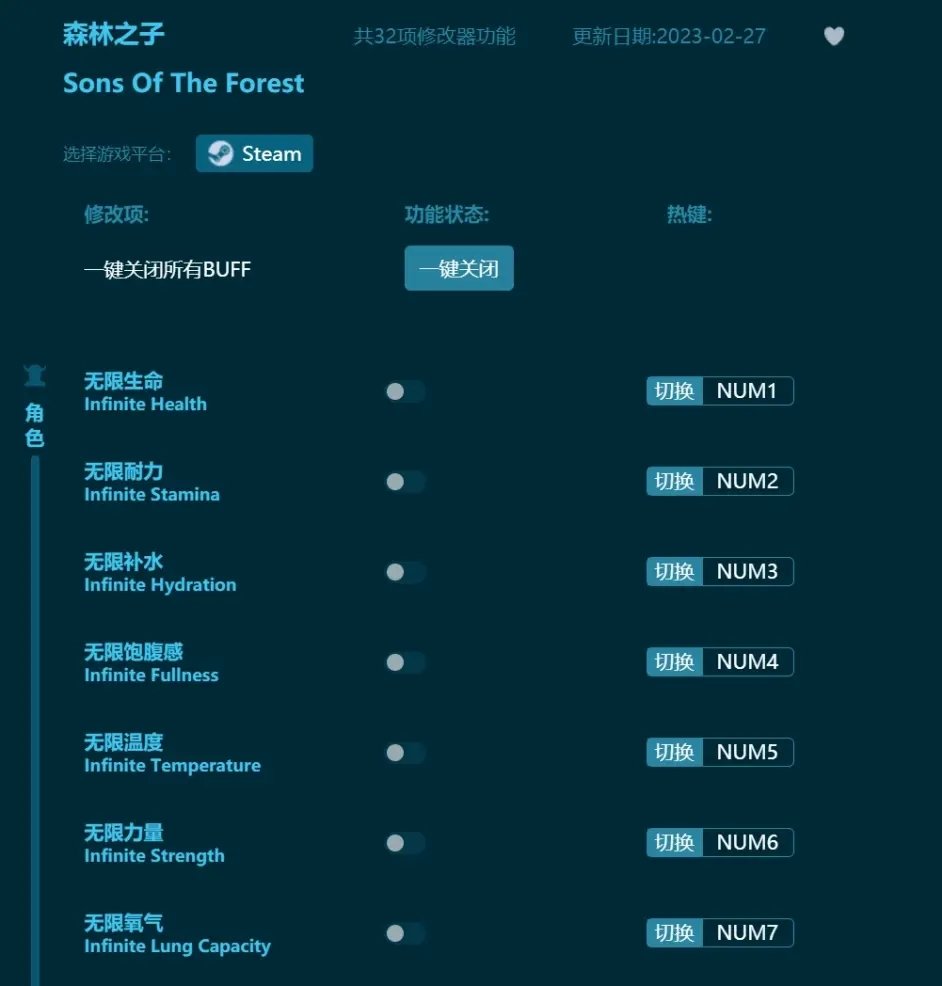Enable Infinite Temperature toggle
Viewport: 942px width, 986px height.
click(x=406, y=753)
